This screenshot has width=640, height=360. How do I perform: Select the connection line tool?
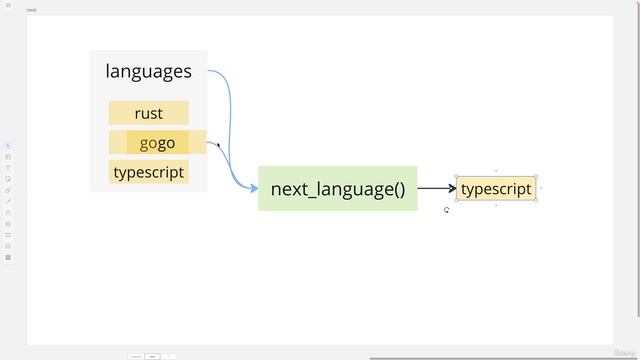(x=8, y=201)
